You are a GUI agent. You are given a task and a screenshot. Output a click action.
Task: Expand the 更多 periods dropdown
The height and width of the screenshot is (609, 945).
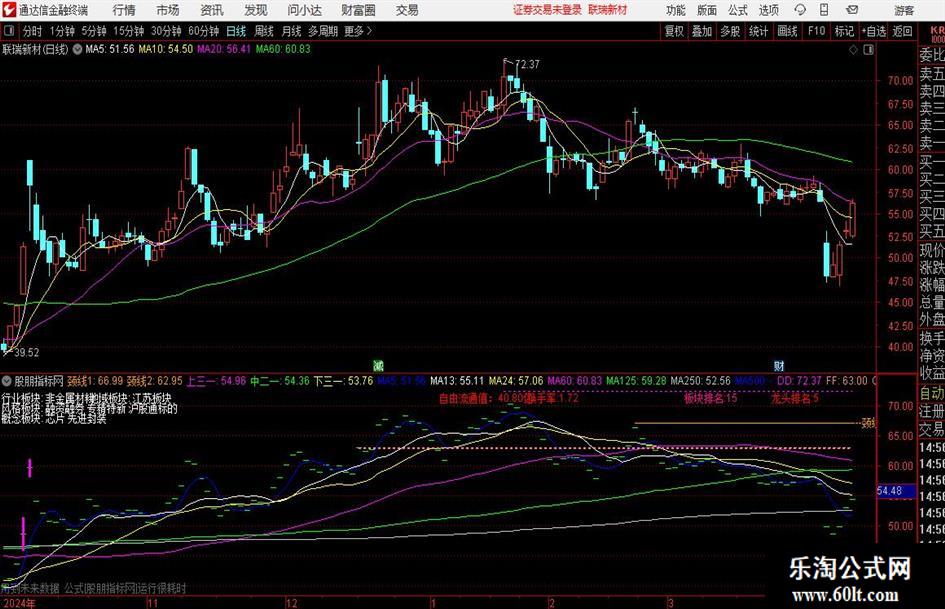coord(358,31)
